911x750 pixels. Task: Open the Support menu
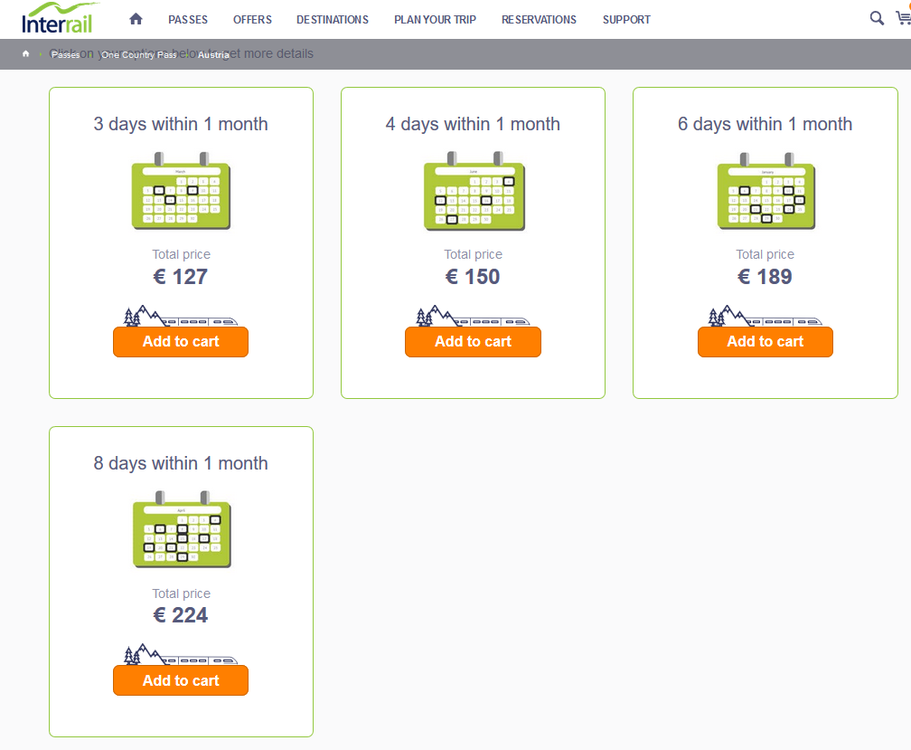click(626, 20)
